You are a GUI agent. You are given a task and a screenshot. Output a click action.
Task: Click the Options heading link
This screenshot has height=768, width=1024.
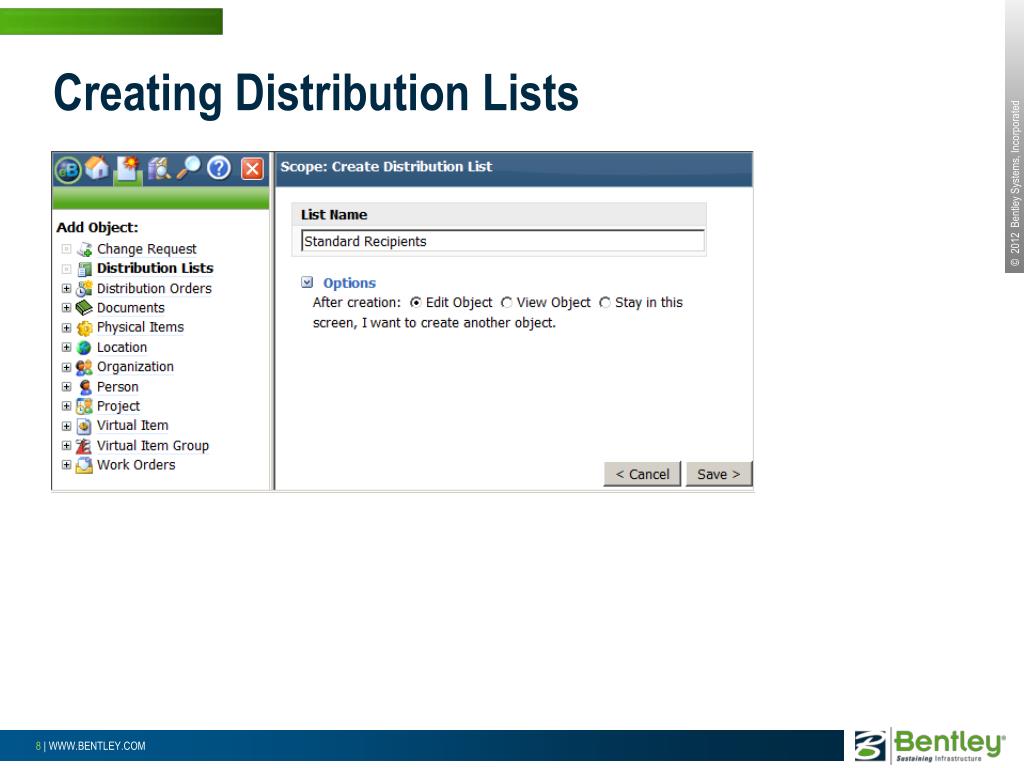click(x=349, y=283)
